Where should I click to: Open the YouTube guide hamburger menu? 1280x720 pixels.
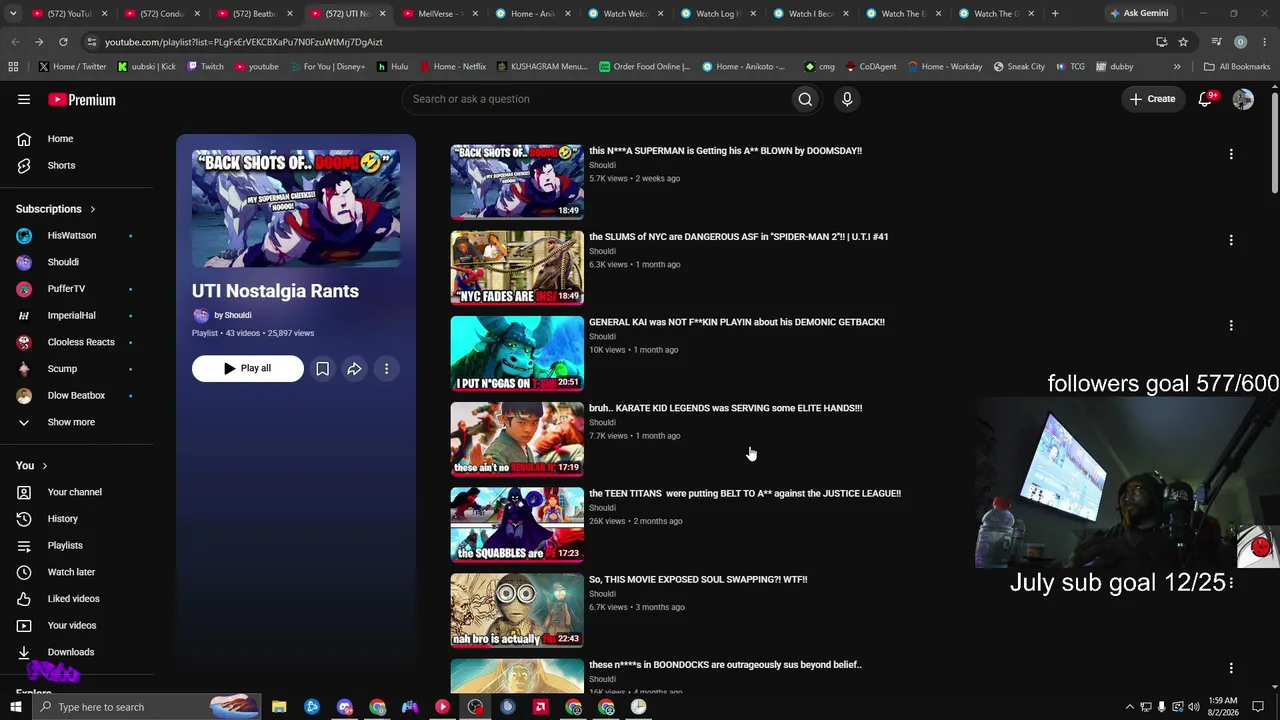(24, 99)
